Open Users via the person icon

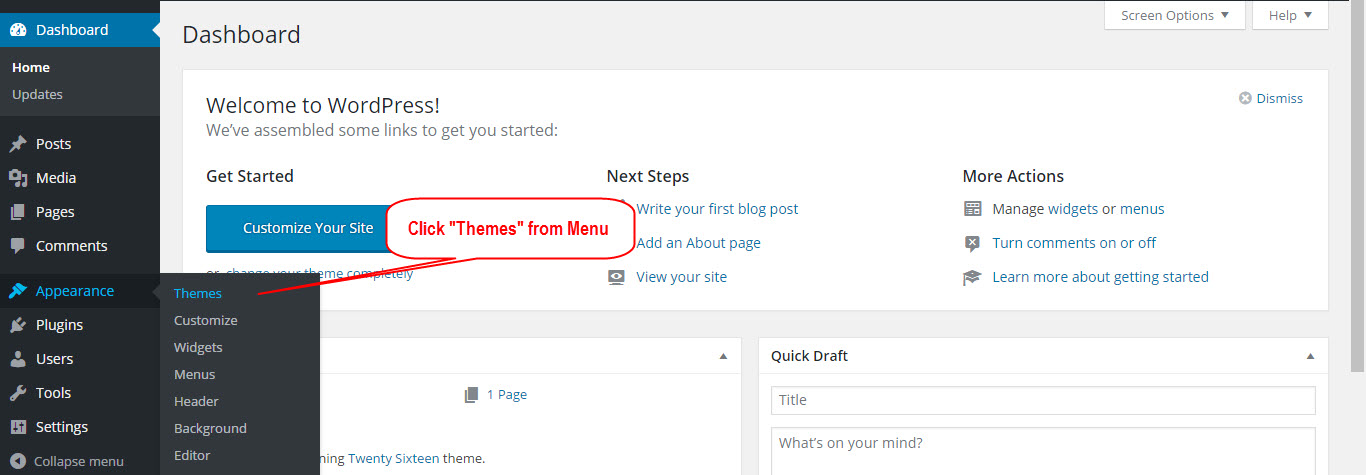point(18,359)
